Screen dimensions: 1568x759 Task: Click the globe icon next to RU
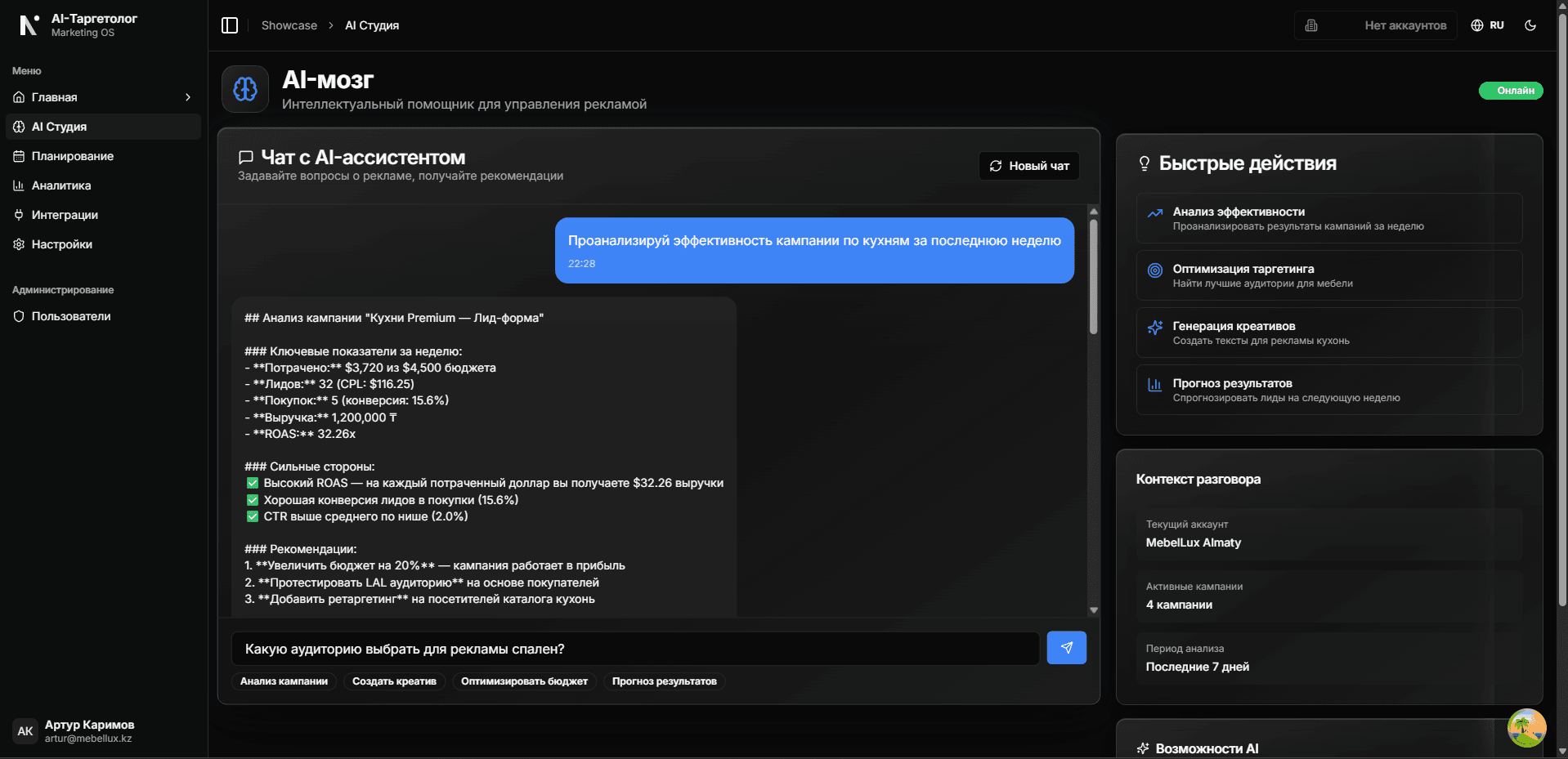1476,25
